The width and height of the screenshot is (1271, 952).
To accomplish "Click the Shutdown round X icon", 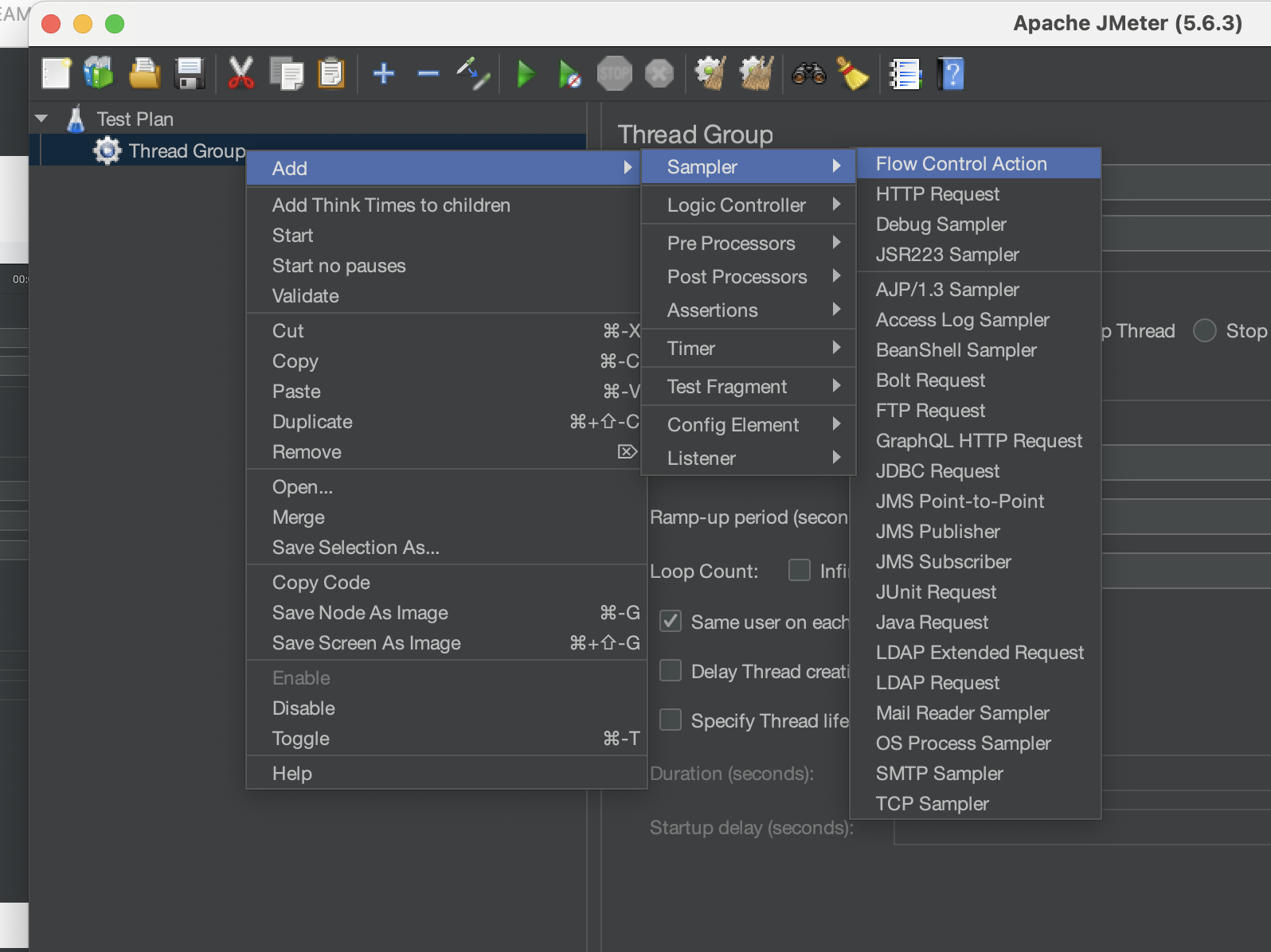I will (659, 74).
